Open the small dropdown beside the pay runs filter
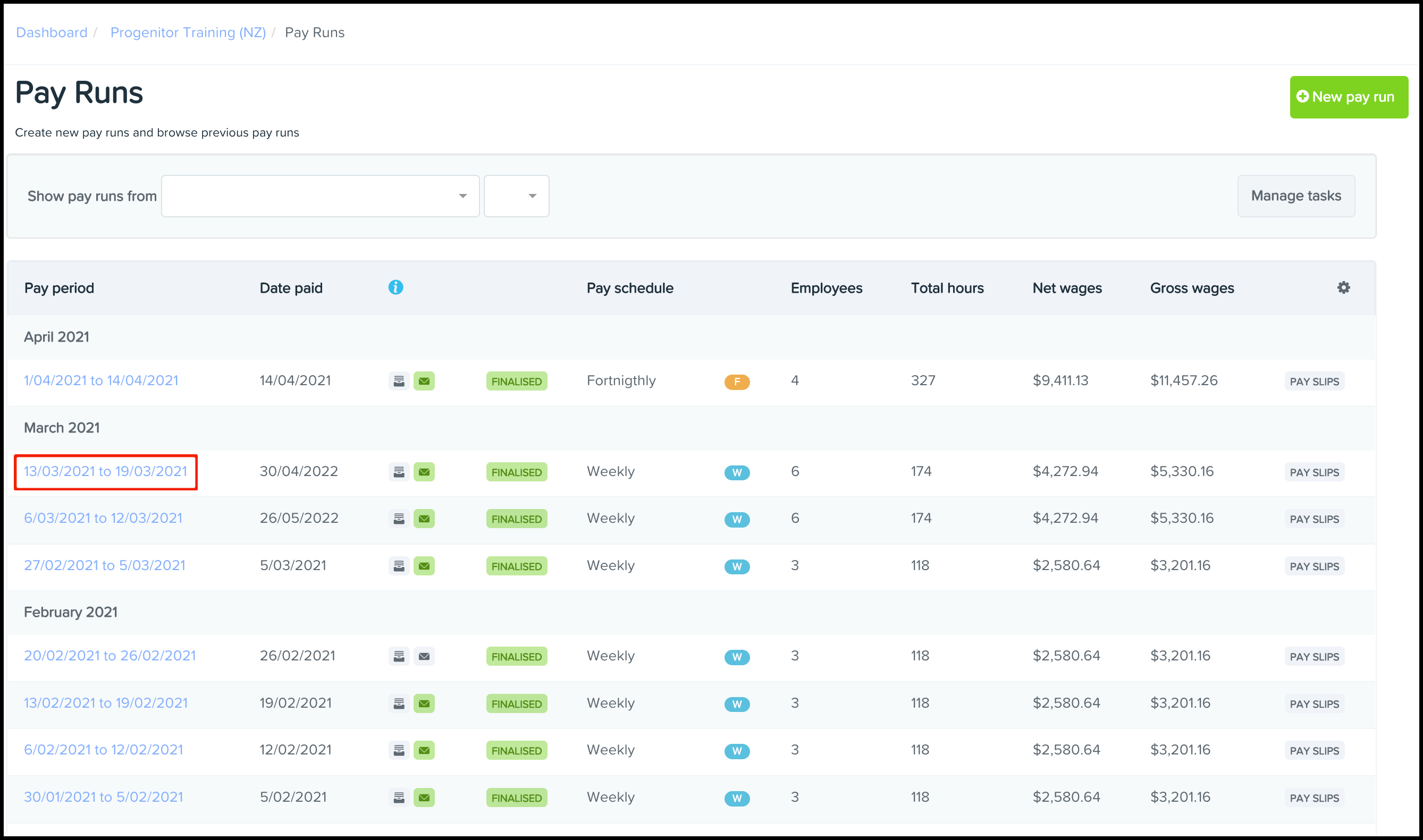Image resolution: width=1423 pixels, height=840 pixels. [x=516, y=196]
